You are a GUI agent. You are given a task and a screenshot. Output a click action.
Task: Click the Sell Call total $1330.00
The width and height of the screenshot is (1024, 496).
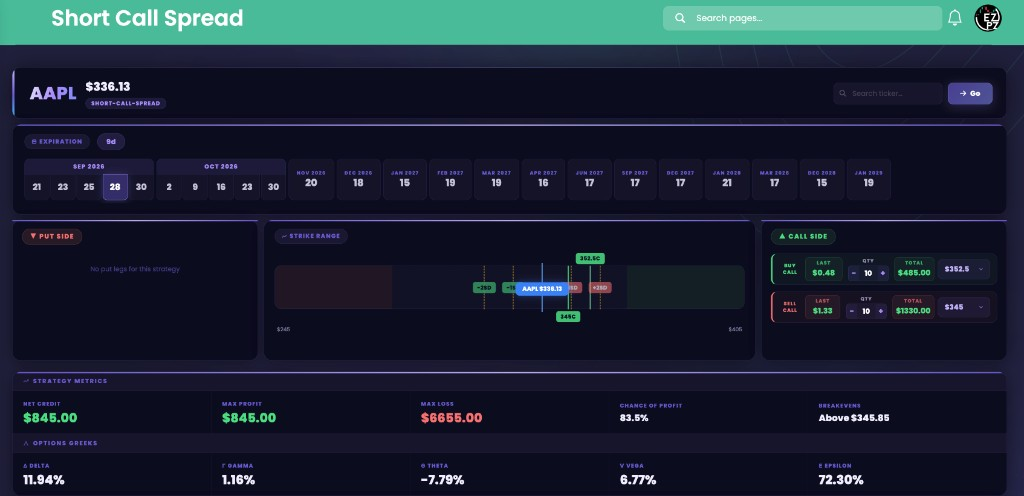912,311
